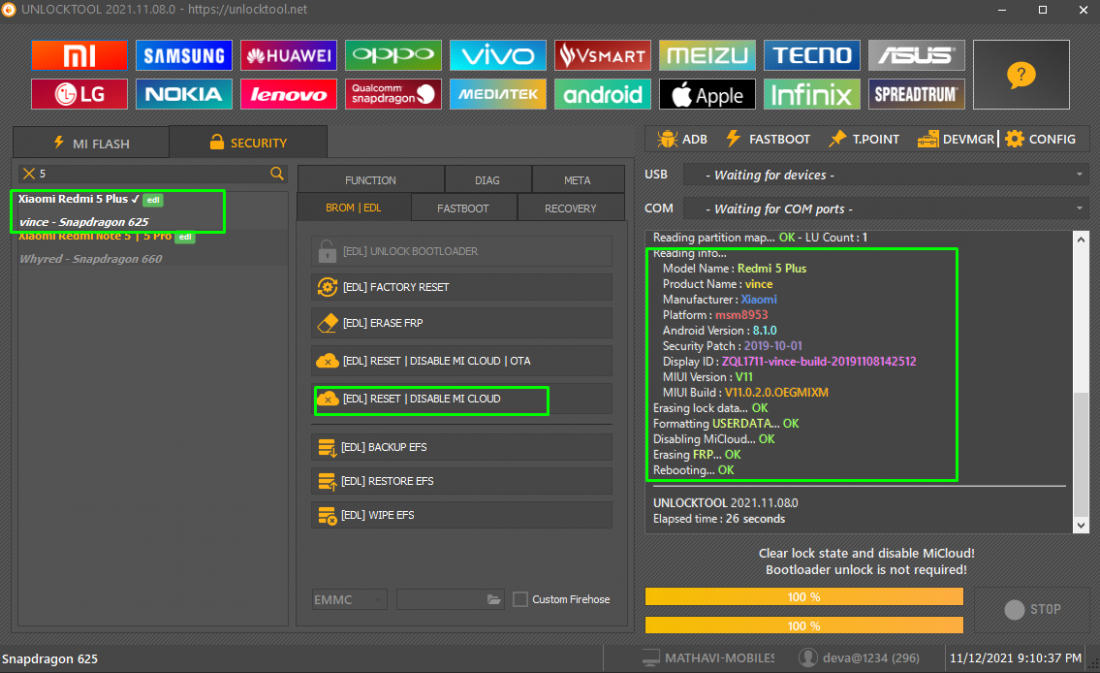Open the CONFIG settings
The width and height of the screenshot is (1100, 673).
coord(1040,139)
